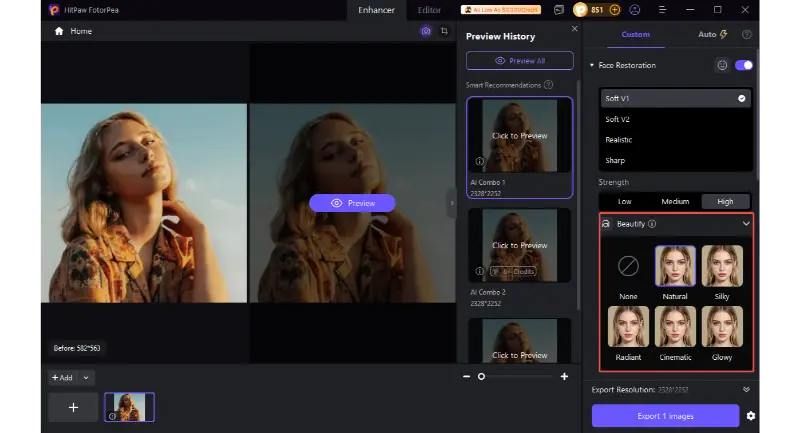Zoom out with the minus icon
This screenshot has height=433, width=800.
(466, 376)
